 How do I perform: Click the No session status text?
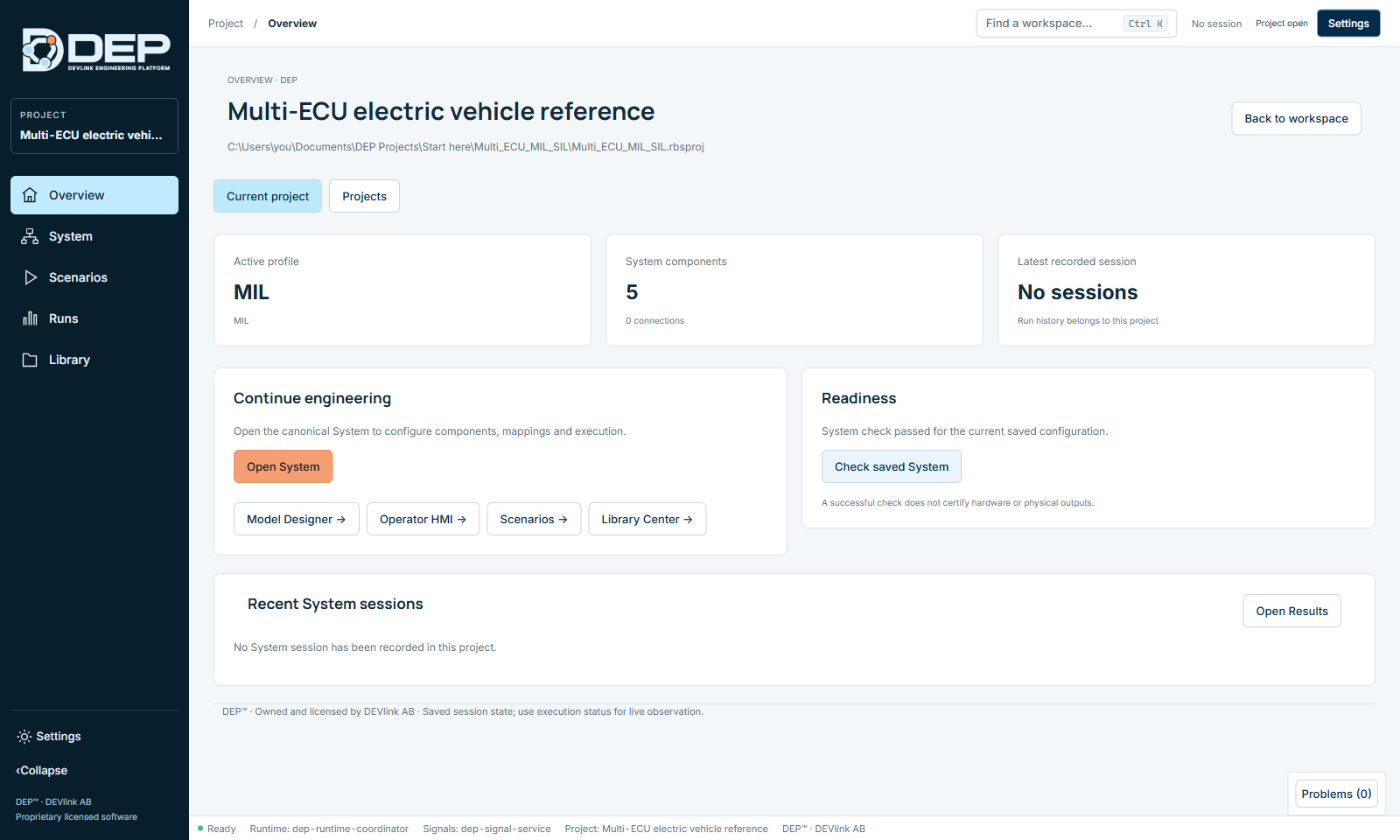[1216, 24]
